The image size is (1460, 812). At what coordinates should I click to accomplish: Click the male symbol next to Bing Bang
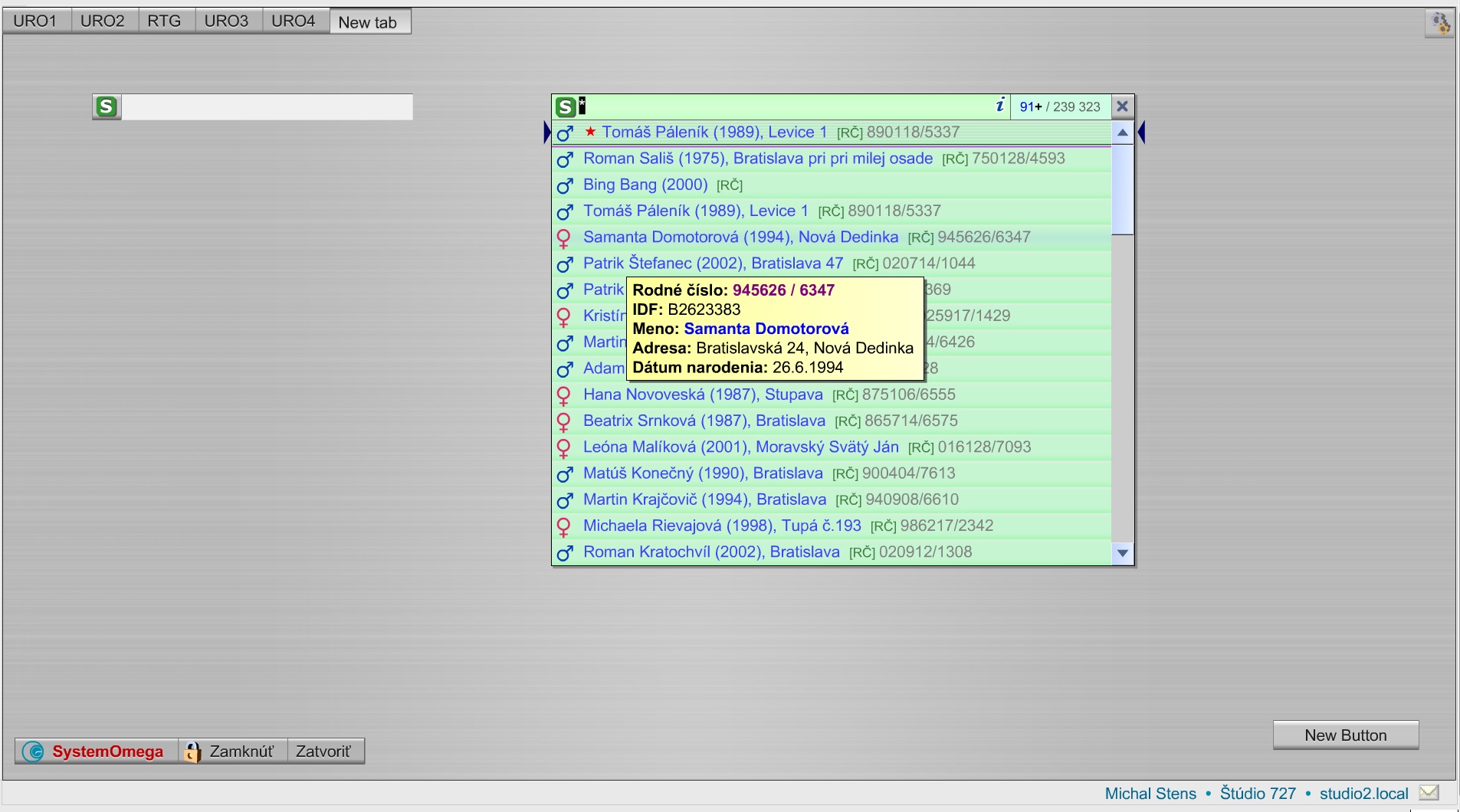[565, 186]
